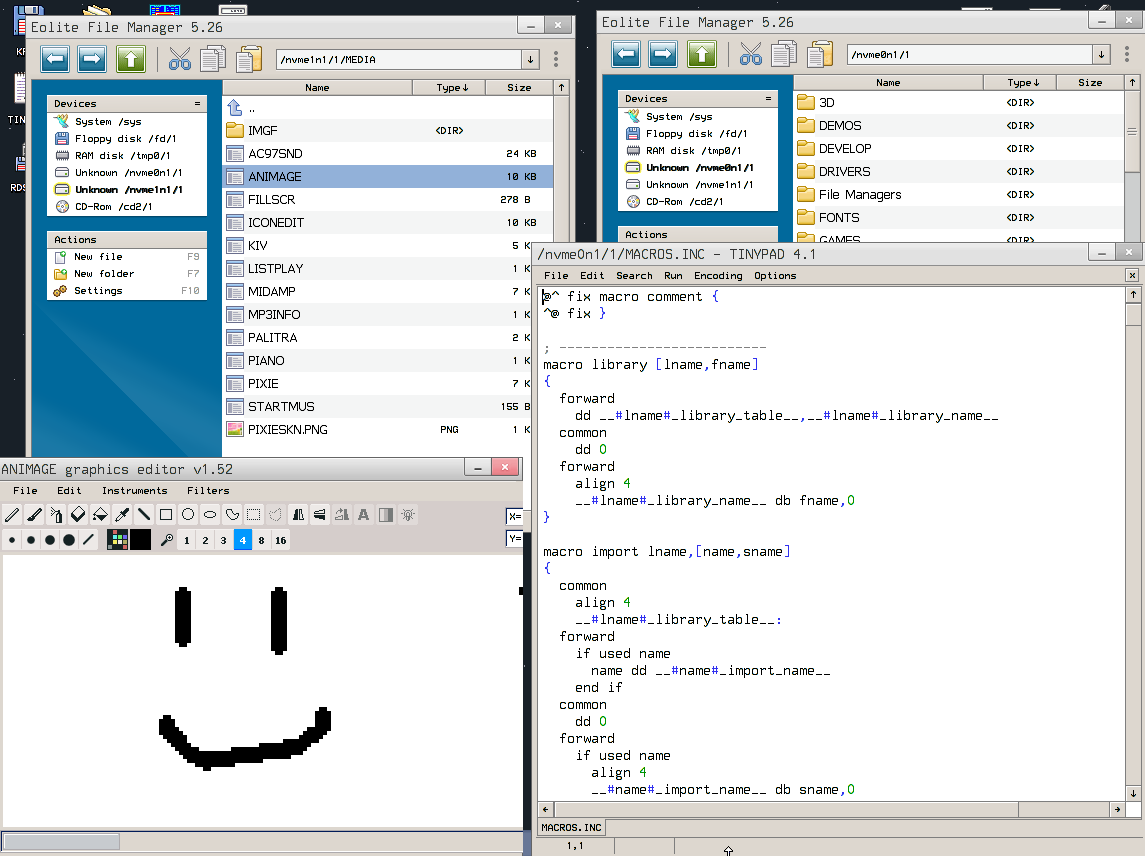The image size is (1145, 856).
Task: Open the Encoding menu in TINYPAD
Action: 718,275
